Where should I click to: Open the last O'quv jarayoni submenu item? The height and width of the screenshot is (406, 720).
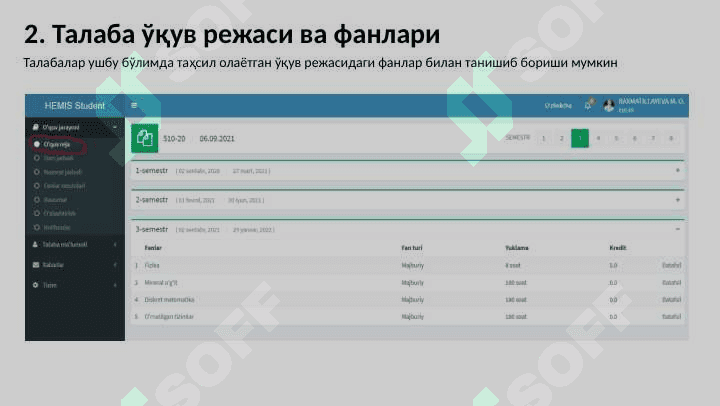tap(56, 227)
